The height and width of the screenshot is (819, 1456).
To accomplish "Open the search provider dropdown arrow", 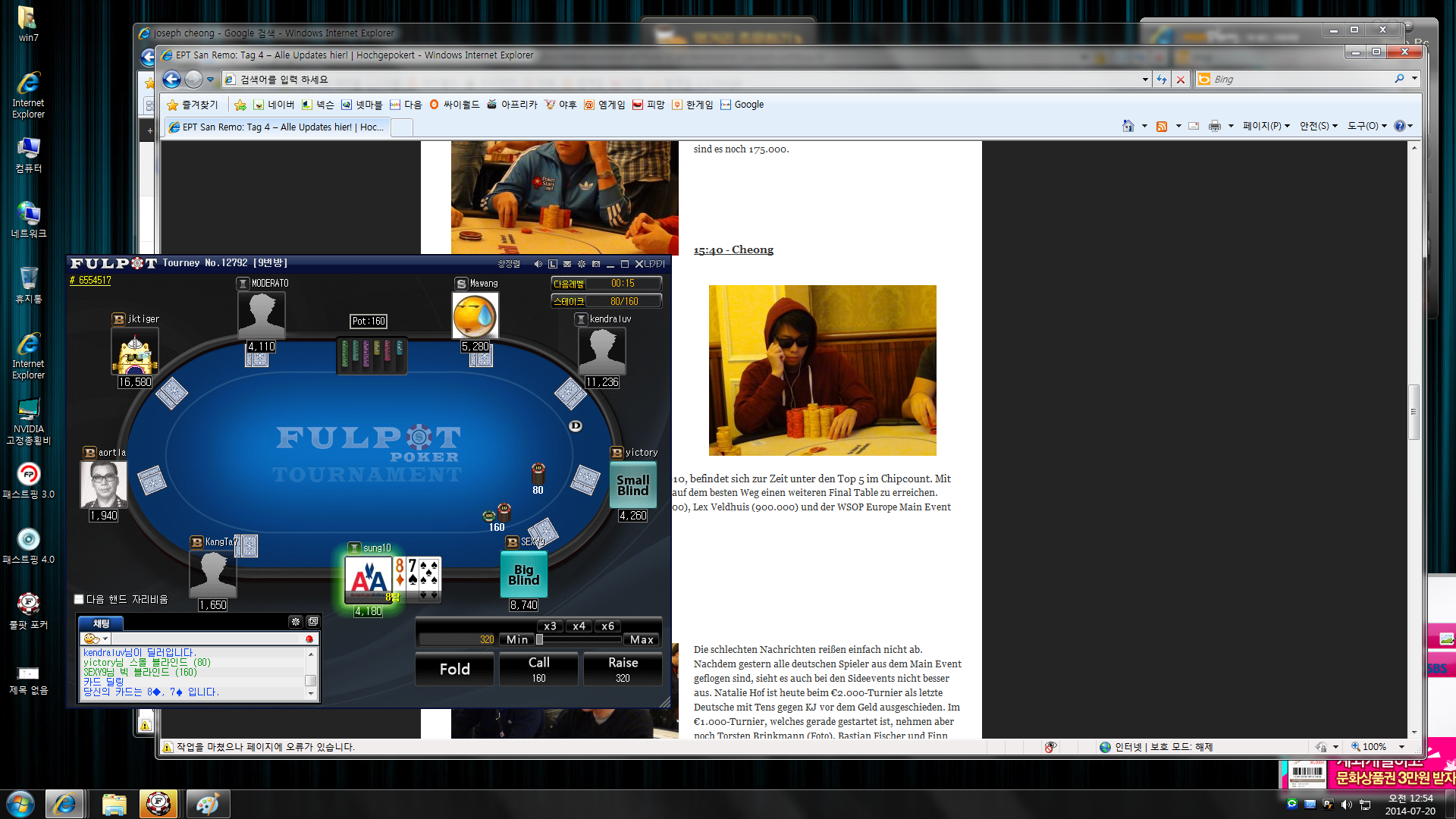I will point(1414,79).
